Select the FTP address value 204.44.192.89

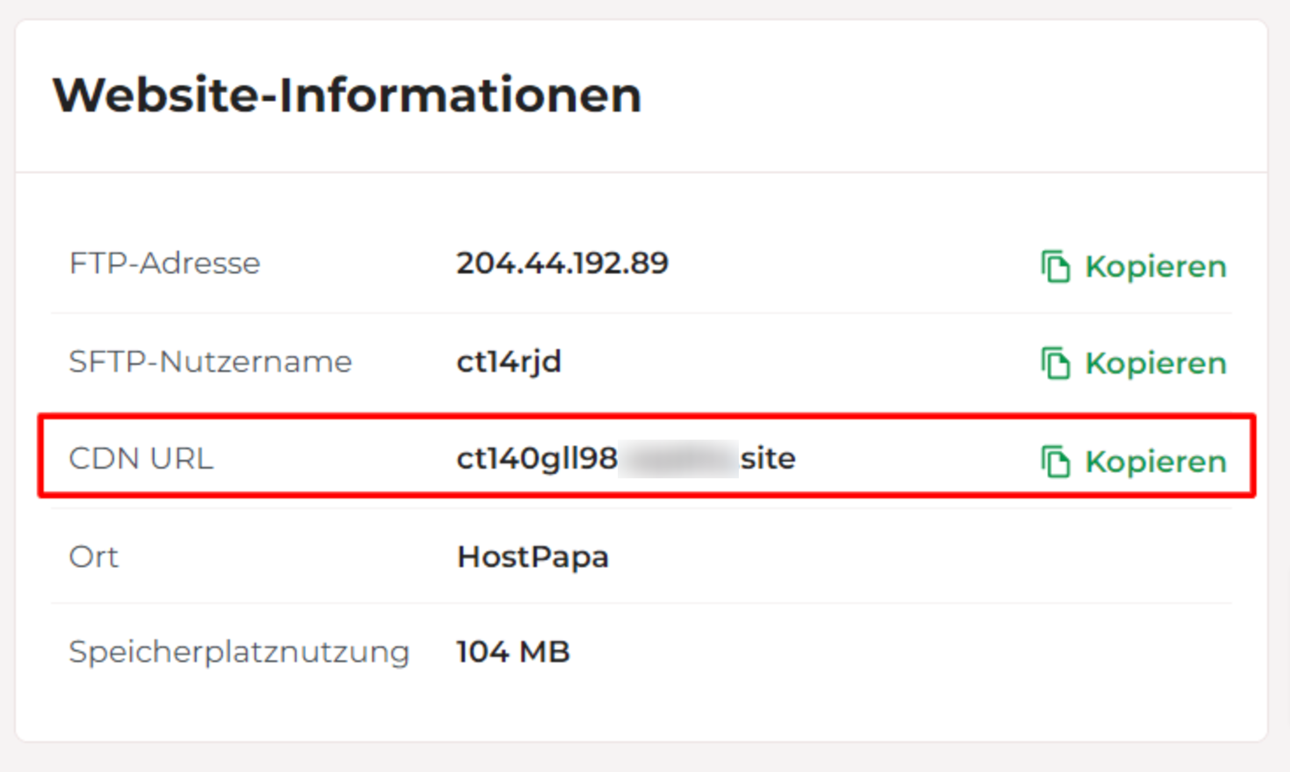[562, 263]
